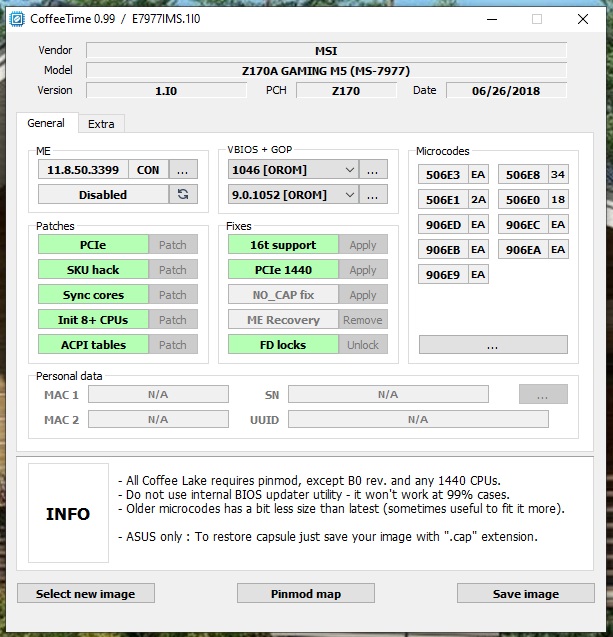613x637 pixels.
Task: Select microcode 906EA
Action: (523, 250)
